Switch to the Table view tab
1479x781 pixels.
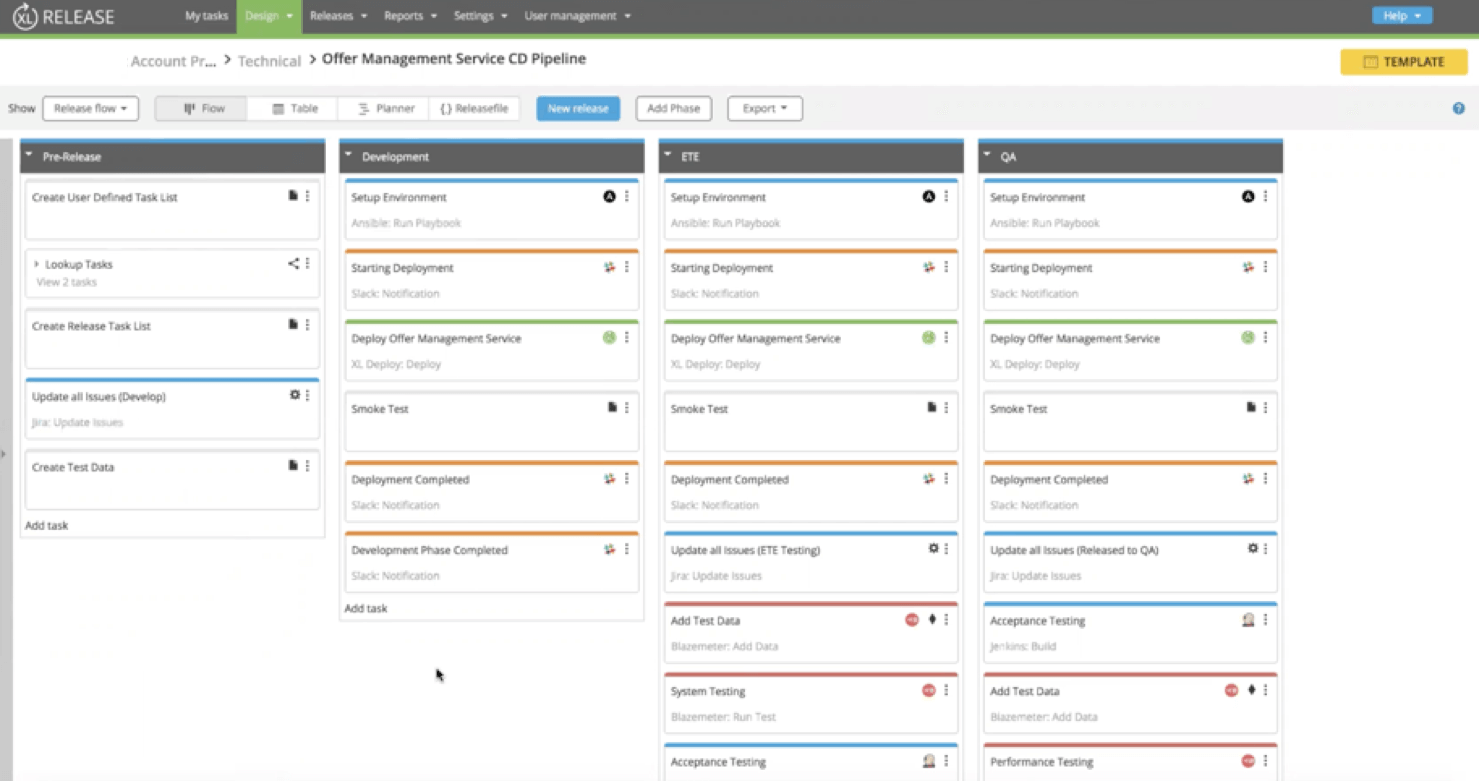coord(294,109)
